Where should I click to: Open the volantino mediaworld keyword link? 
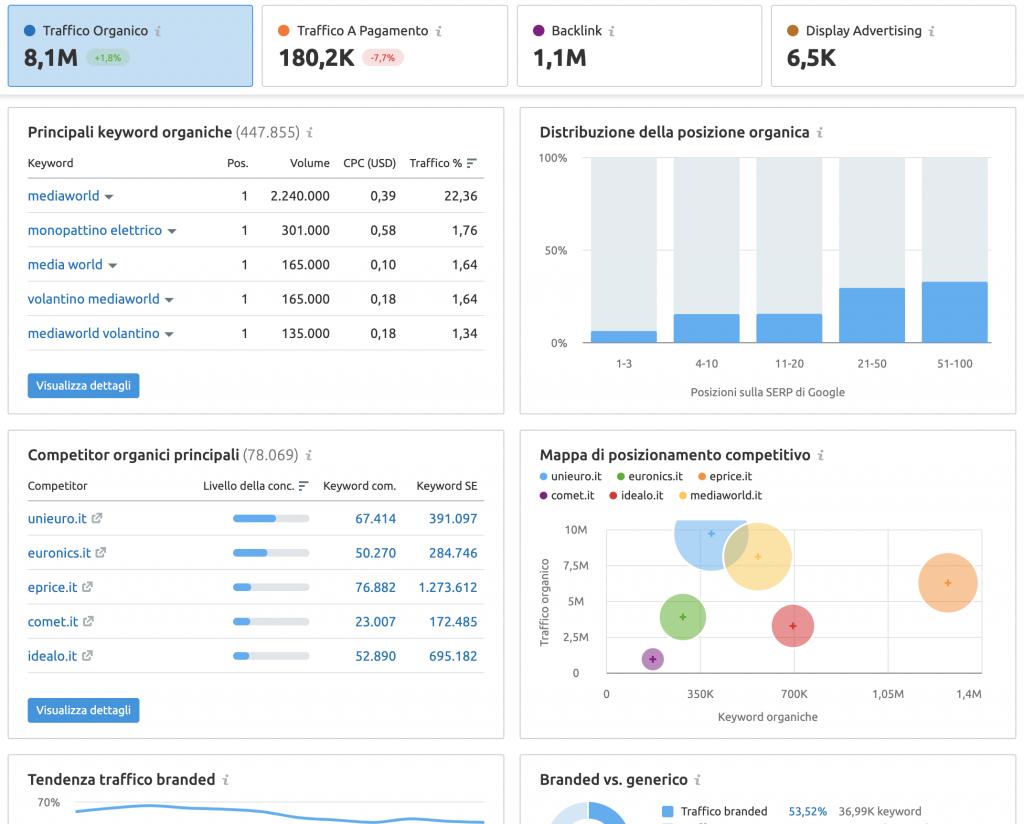pyautogui.click(x=93, y=299)
